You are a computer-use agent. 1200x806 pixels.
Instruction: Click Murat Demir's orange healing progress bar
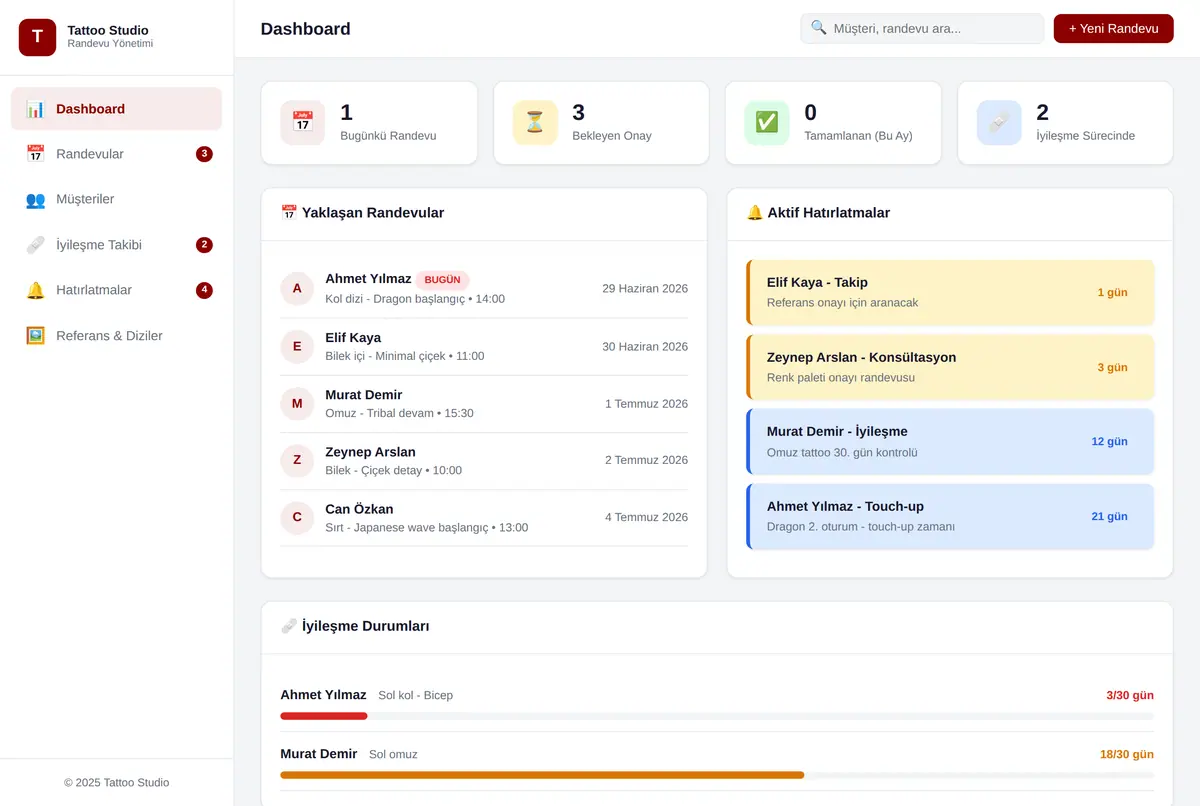tap(542, 775)
